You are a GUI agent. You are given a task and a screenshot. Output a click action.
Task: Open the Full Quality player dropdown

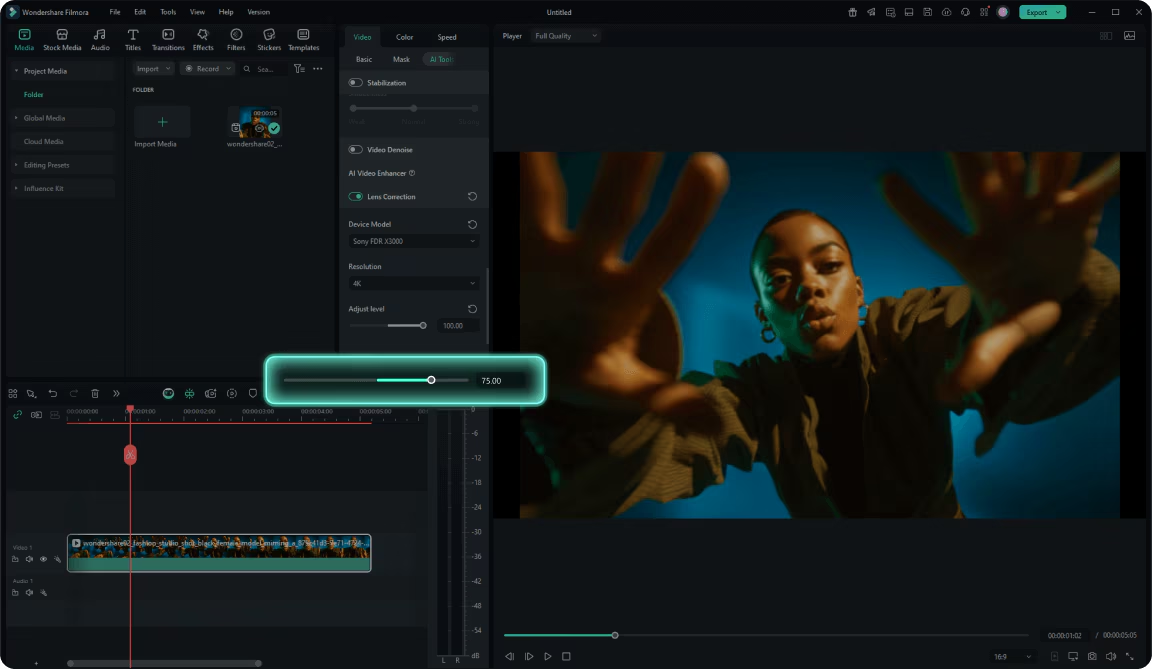click(565, 36)
